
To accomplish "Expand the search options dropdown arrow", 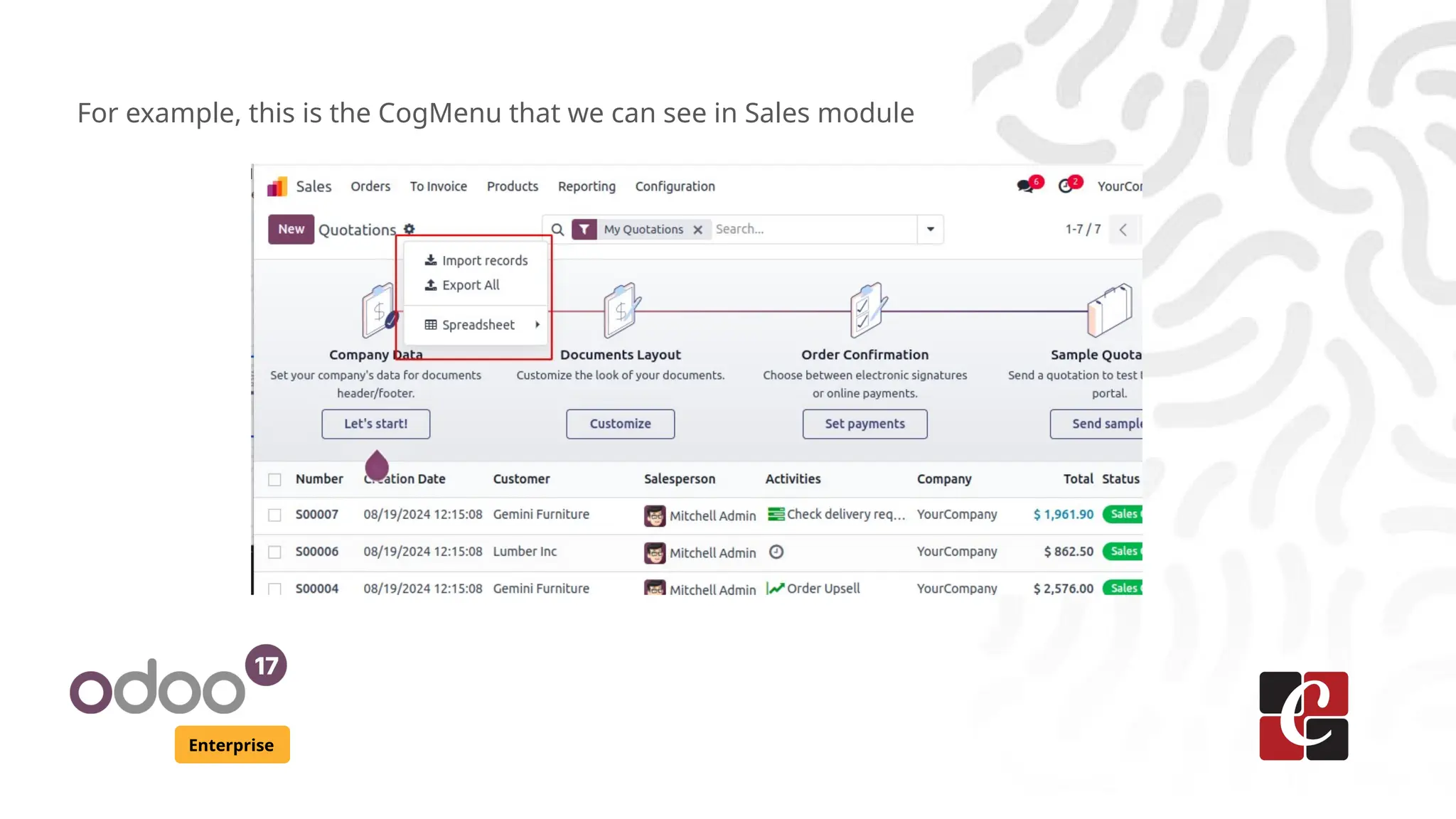I will click(930, 230).
